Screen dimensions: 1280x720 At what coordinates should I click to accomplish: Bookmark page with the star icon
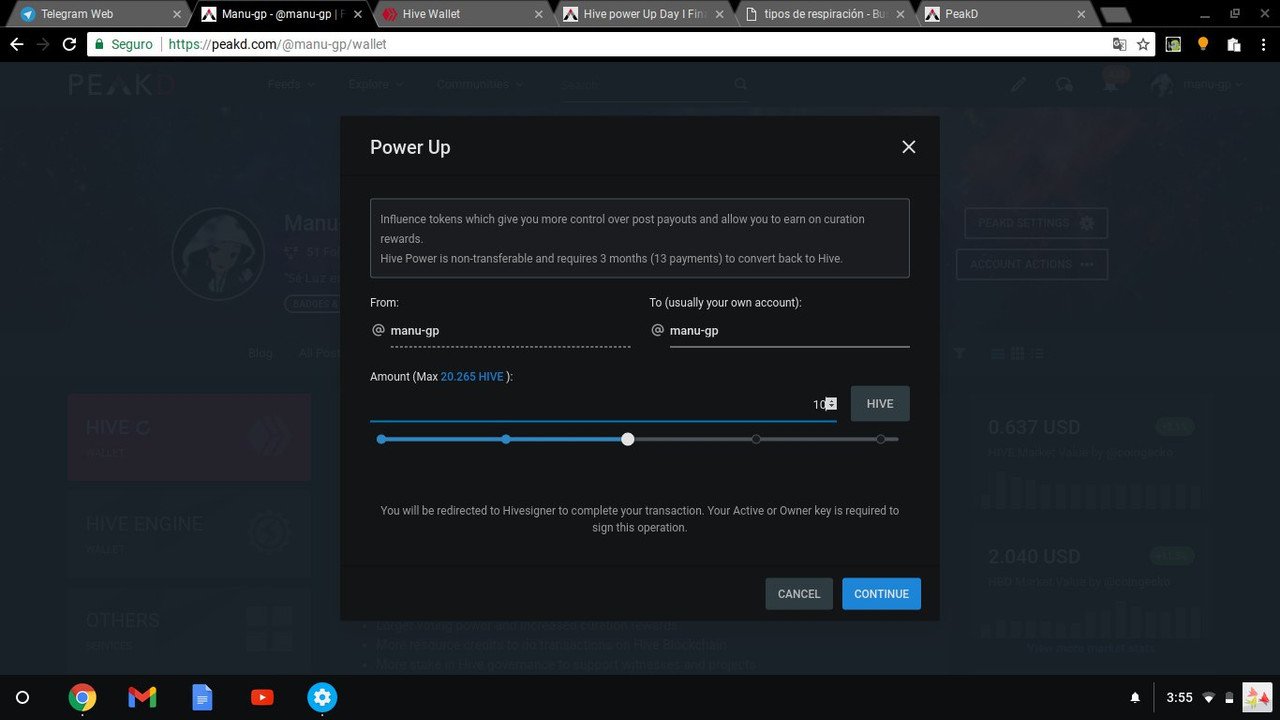[x=1143, y=44]
